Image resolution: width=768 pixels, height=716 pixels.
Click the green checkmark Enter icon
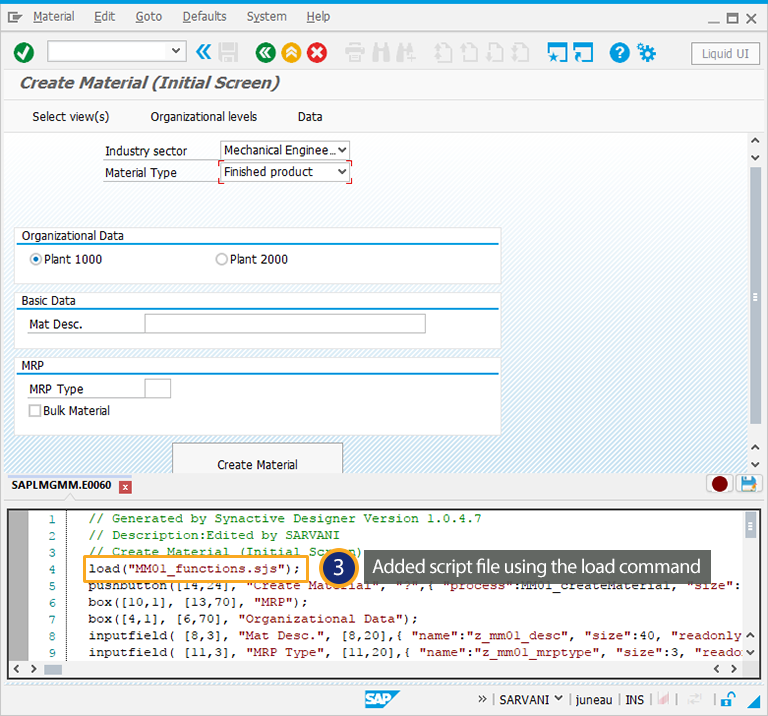pos(24,52)
